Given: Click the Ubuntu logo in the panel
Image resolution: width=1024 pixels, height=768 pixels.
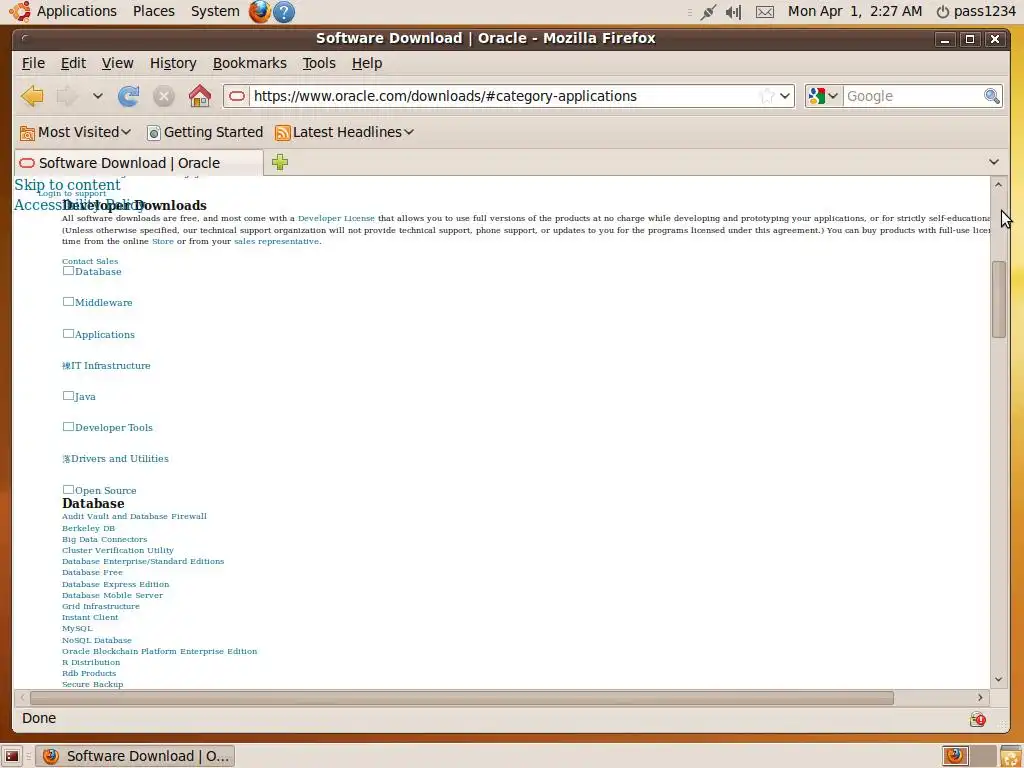Looking at the screenshot, I should coord(20,11).
